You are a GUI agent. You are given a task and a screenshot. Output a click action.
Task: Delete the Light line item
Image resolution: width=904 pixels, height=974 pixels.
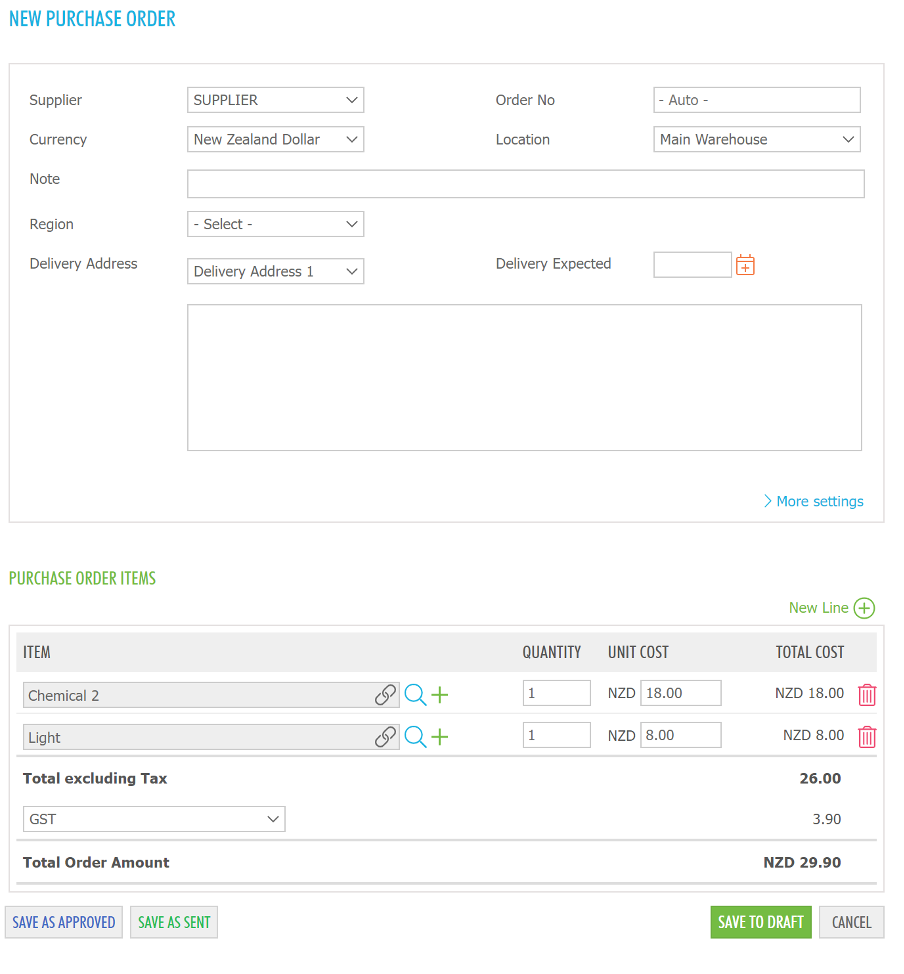pyautogui.click(x=867, y=737)
